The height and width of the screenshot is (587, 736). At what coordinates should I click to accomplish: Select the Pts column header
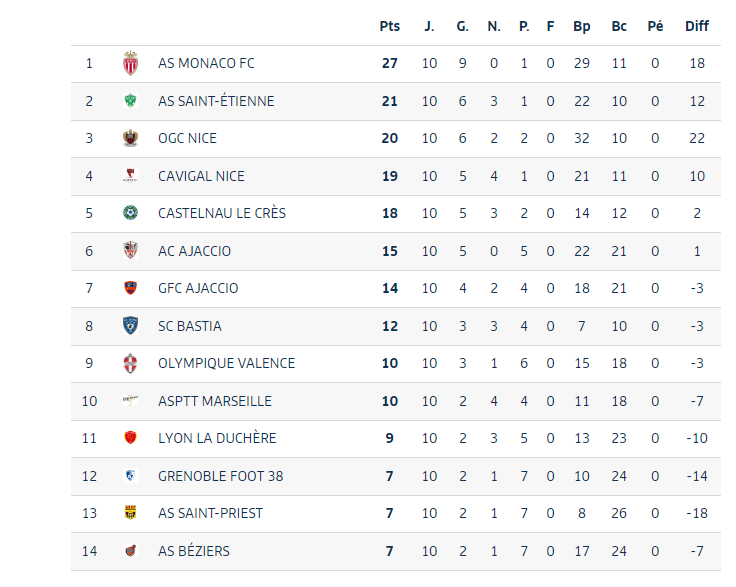point(389,26)
